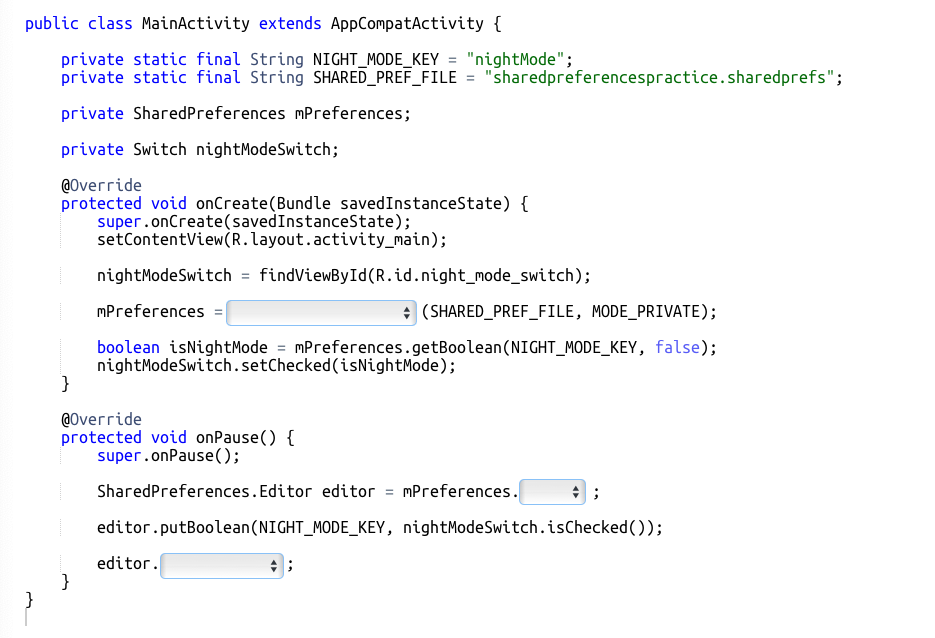Screen dimensions: 935x638
Task: Click 'protected void onCreate' method signature
Action: point(295,204)
